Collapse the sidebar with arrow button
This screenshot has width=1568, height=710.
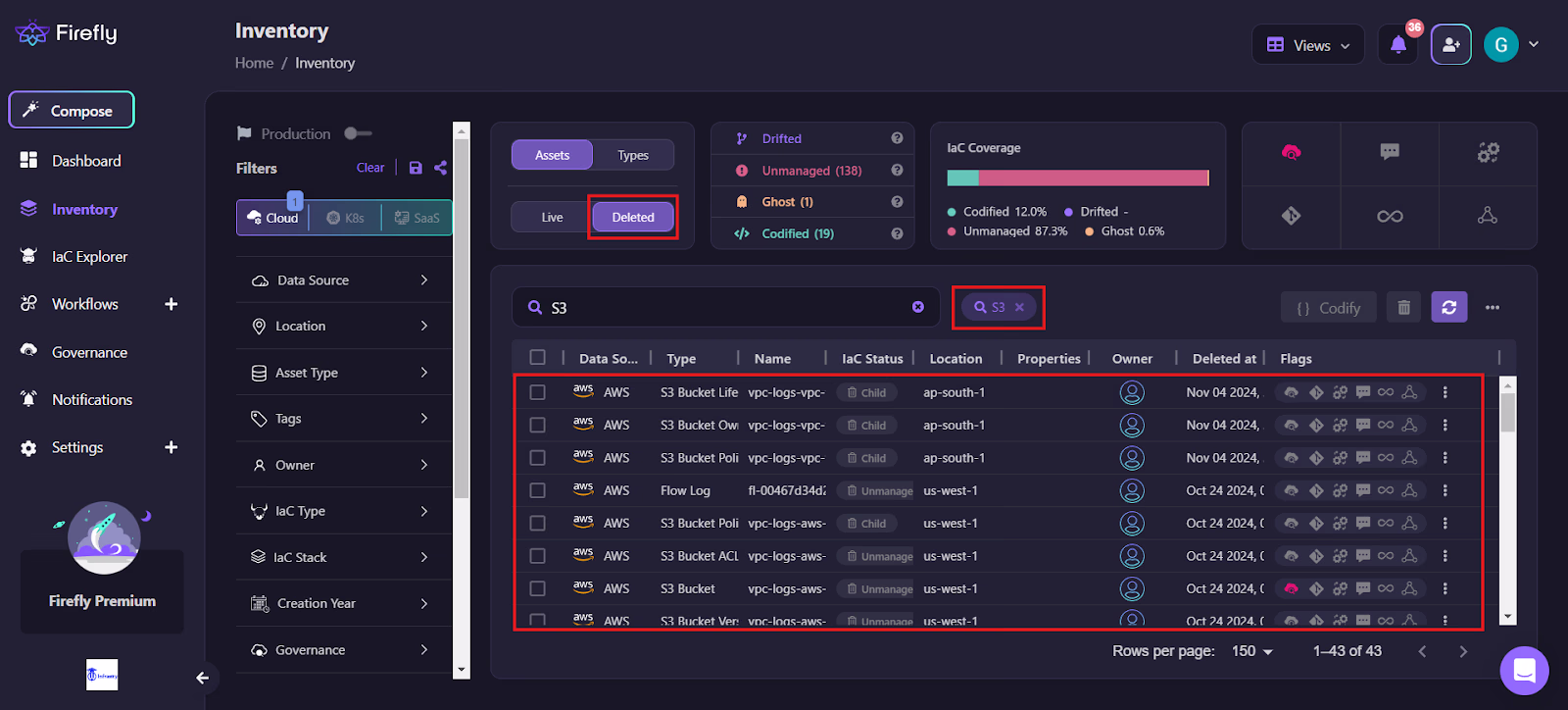202,678
